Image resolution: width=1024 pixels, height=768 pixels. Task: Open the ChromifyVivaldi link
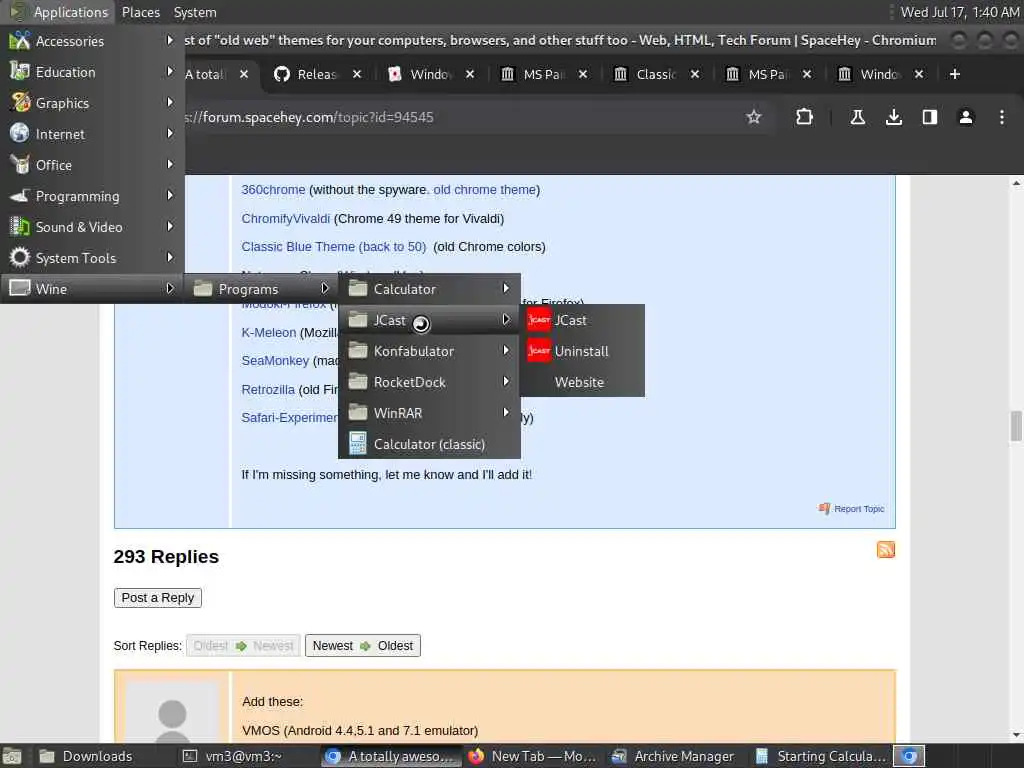[285, 218]
